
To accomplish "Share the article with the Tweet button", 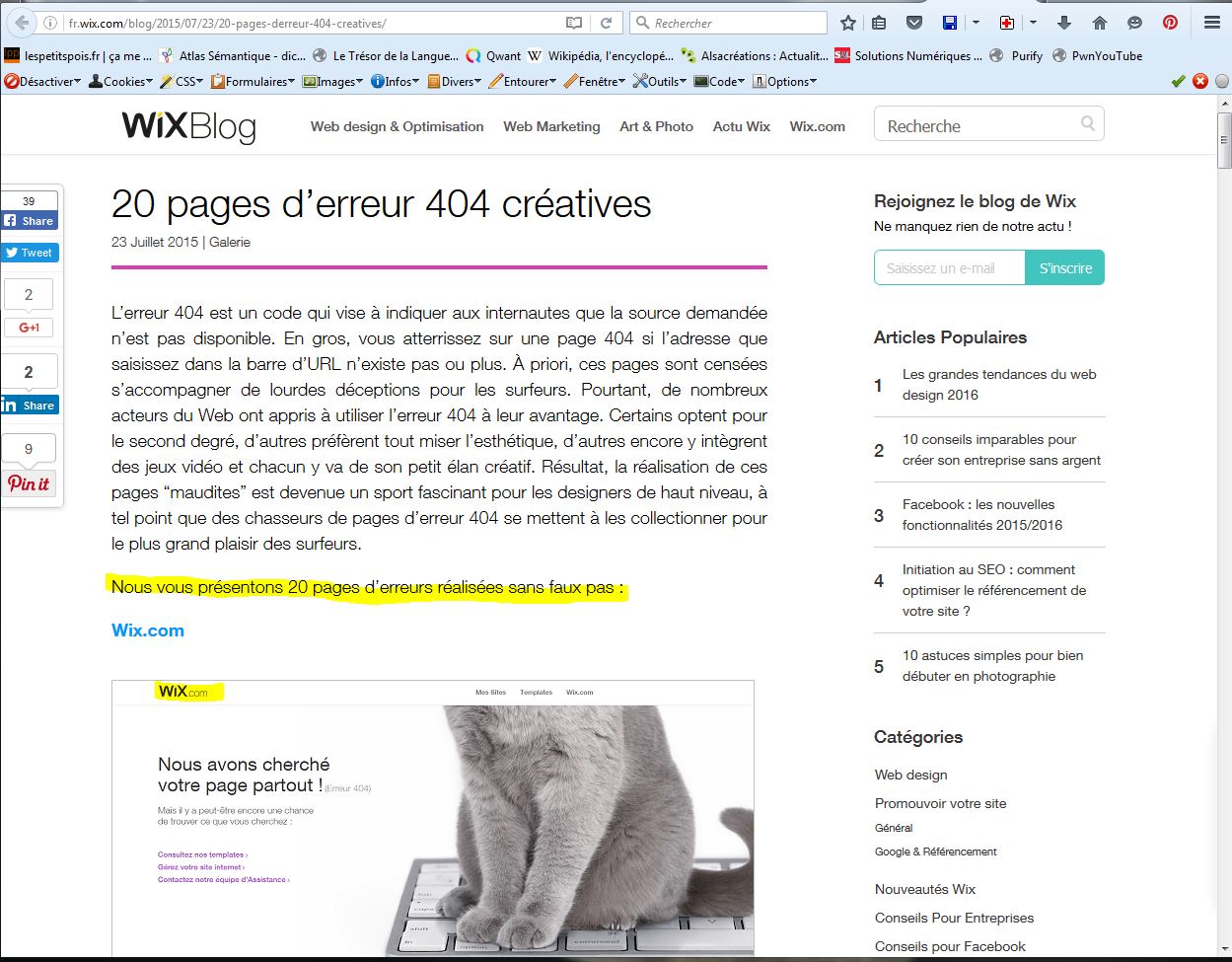I will coord(30,253).
